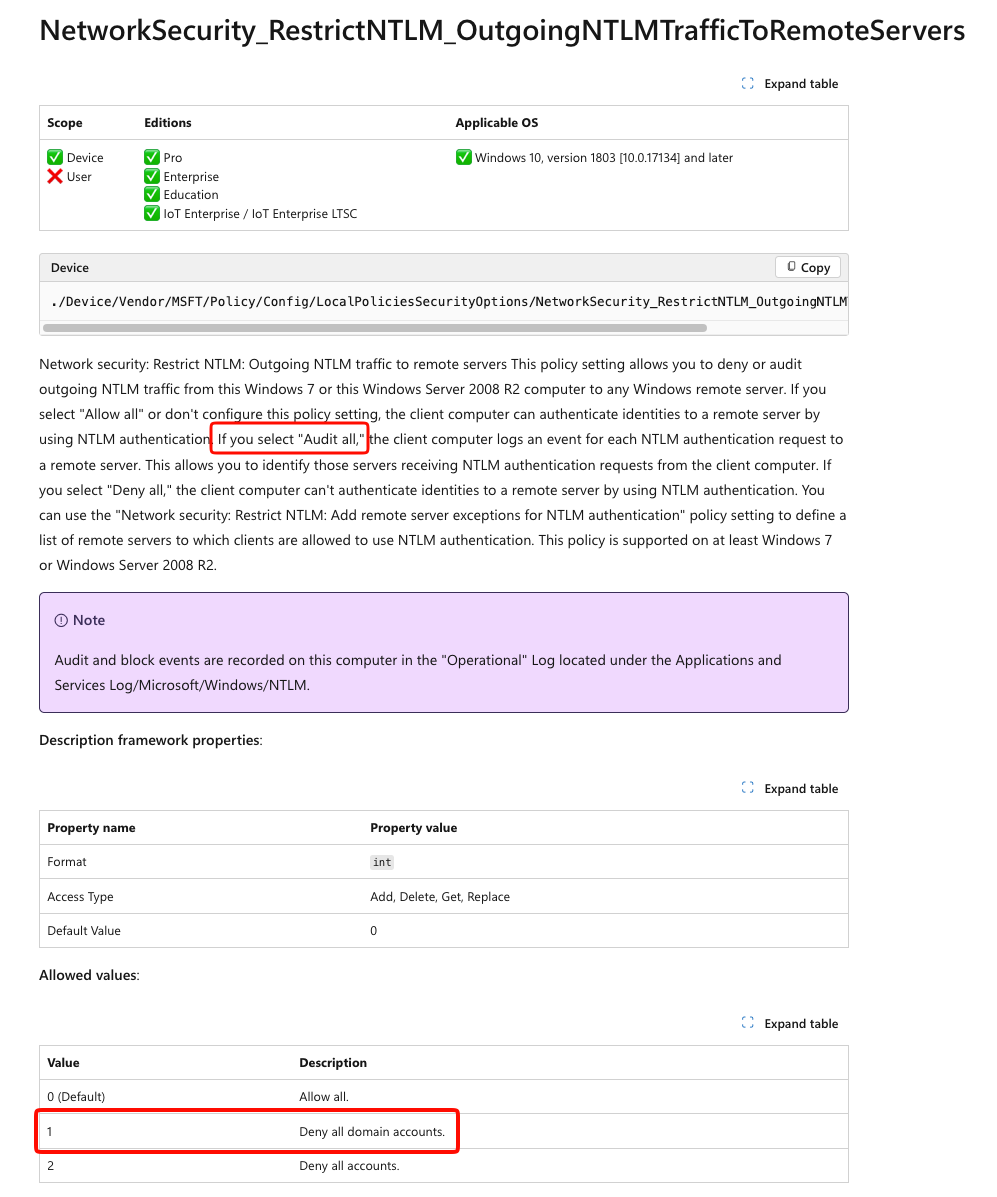This screenshot has width=997, height=1197.
Task: Click the Note heading text
Action: pos(89,621)
